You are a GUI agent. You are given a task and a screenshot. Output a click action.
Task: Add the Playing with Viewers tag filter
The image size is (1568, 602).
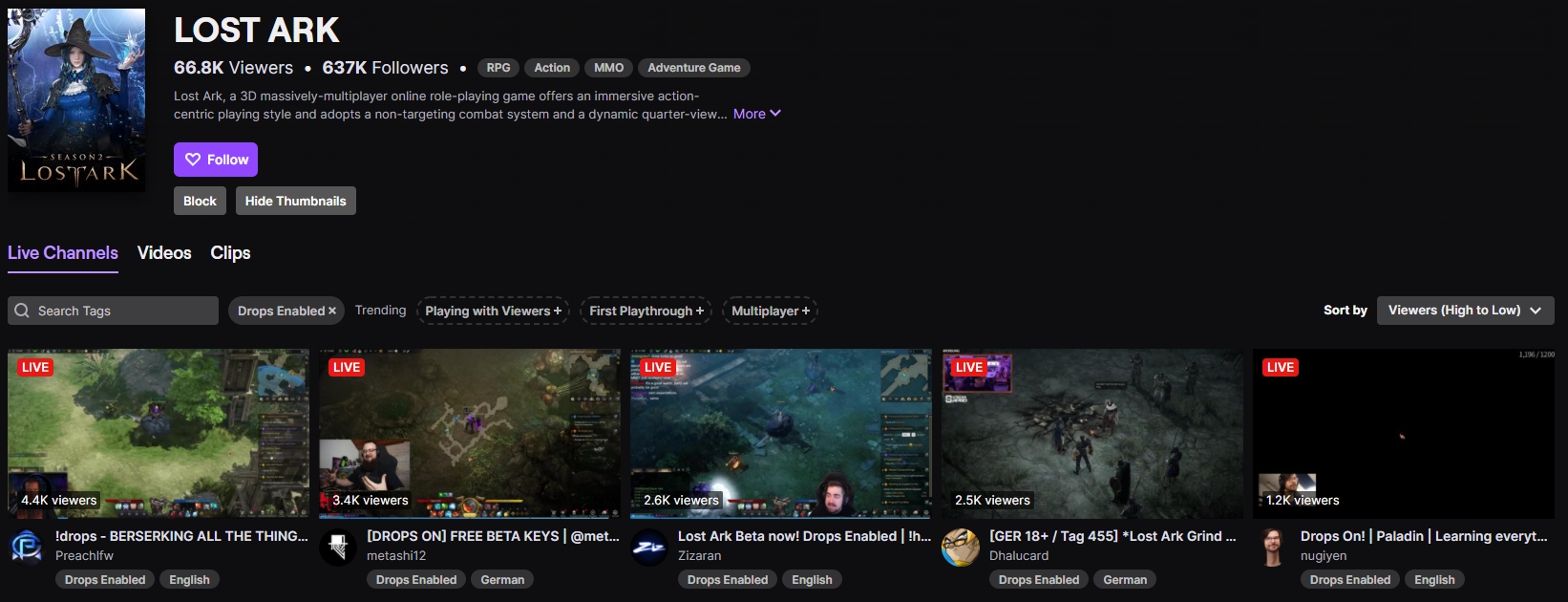point(493,311)
